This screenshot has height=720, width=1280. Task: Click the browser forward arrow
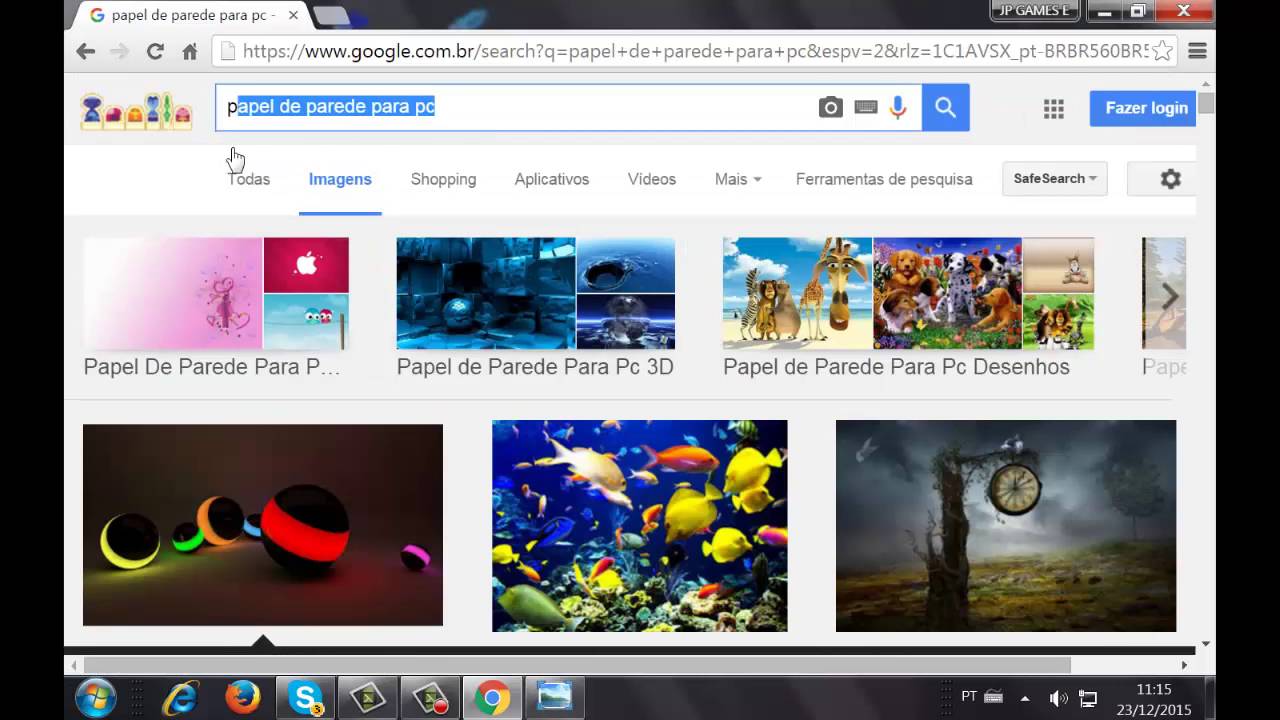click(120, 51)
